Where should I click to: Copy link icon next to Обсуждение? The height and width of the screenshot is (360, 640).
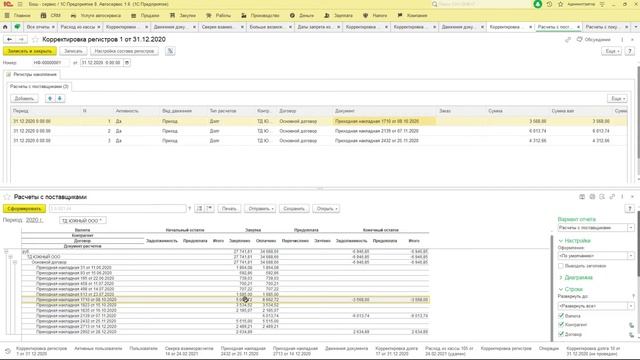tap(568, 40)
